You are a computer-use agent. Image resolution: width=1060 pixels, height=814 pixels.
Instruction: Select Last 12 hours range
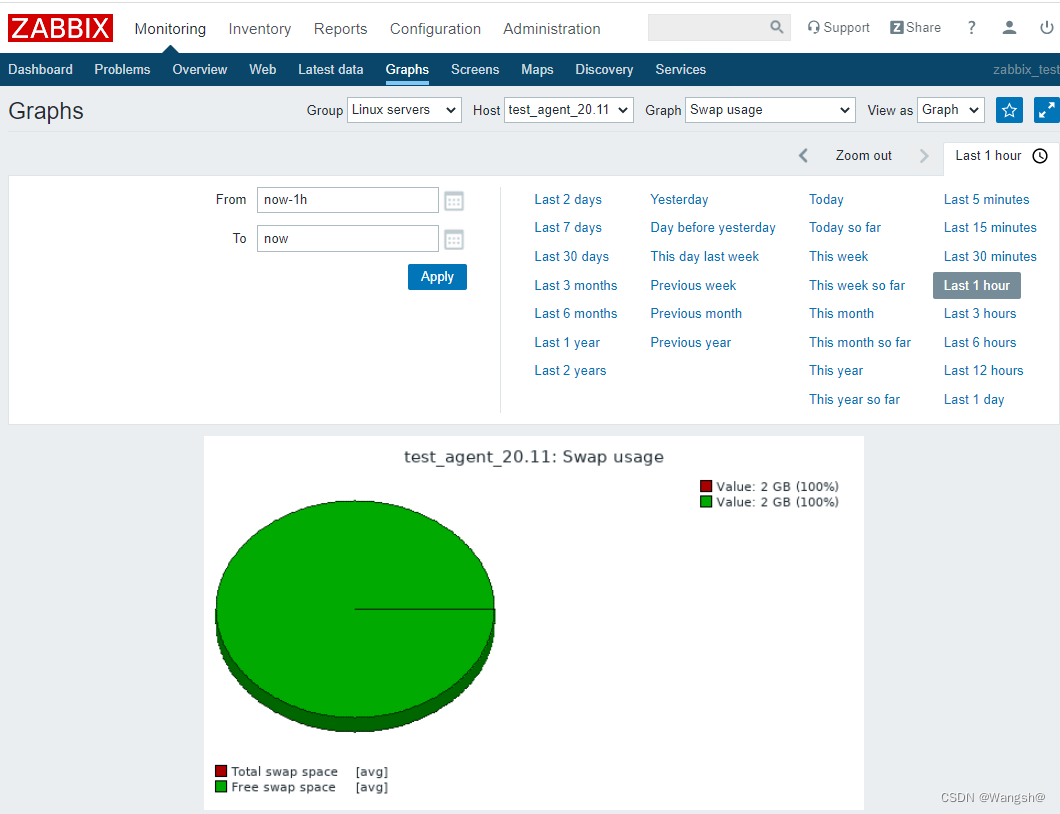click(x=983, y=370)
